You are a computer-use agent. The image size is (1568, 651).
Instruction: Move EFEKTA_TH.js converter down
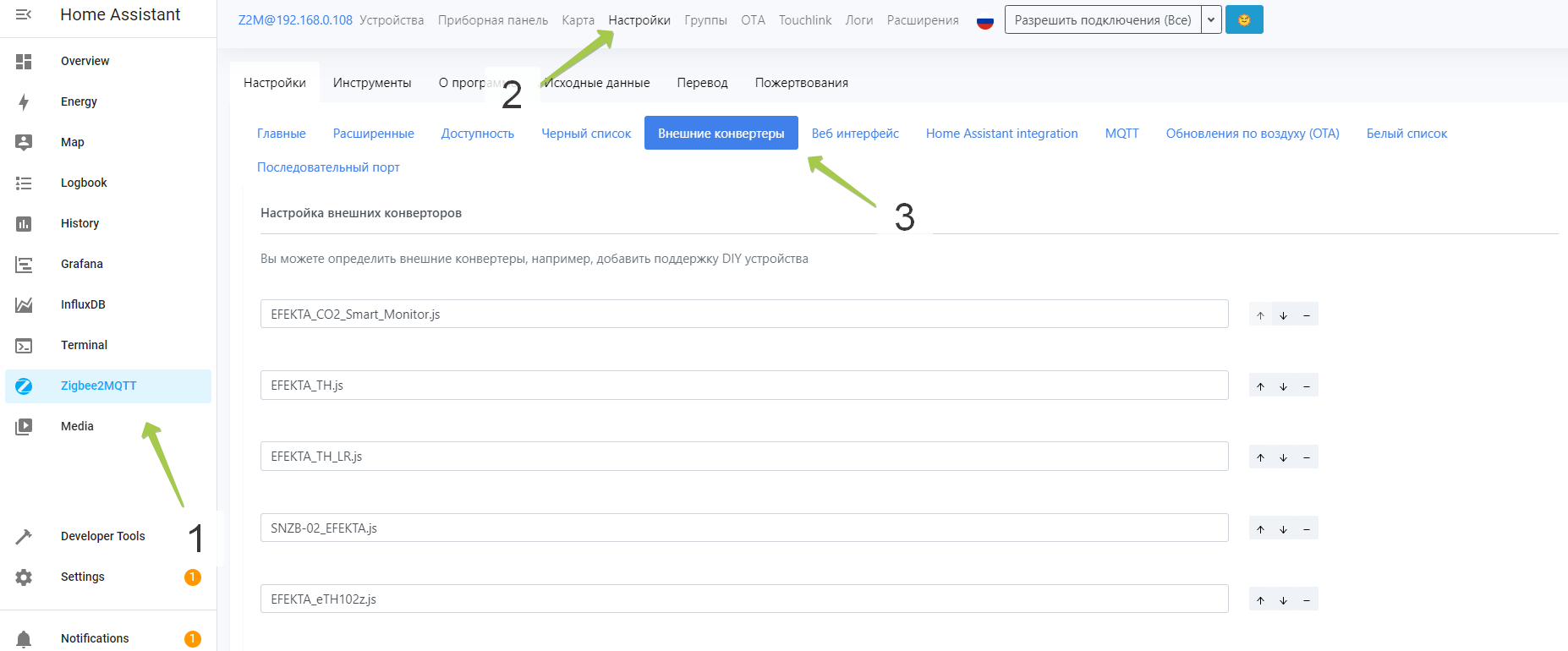pos(1283,386)
